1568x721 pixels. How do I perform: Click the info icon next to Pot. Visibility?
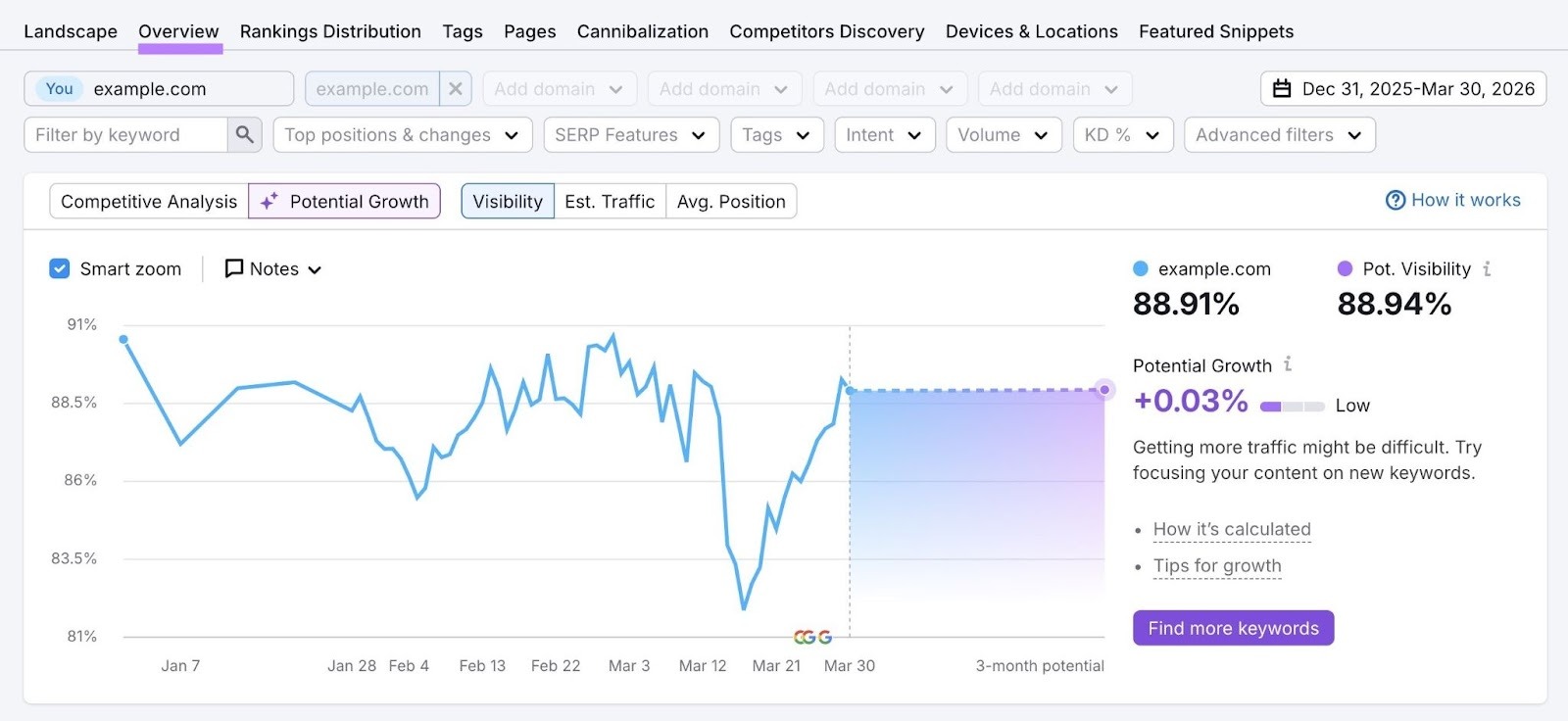1488,268
